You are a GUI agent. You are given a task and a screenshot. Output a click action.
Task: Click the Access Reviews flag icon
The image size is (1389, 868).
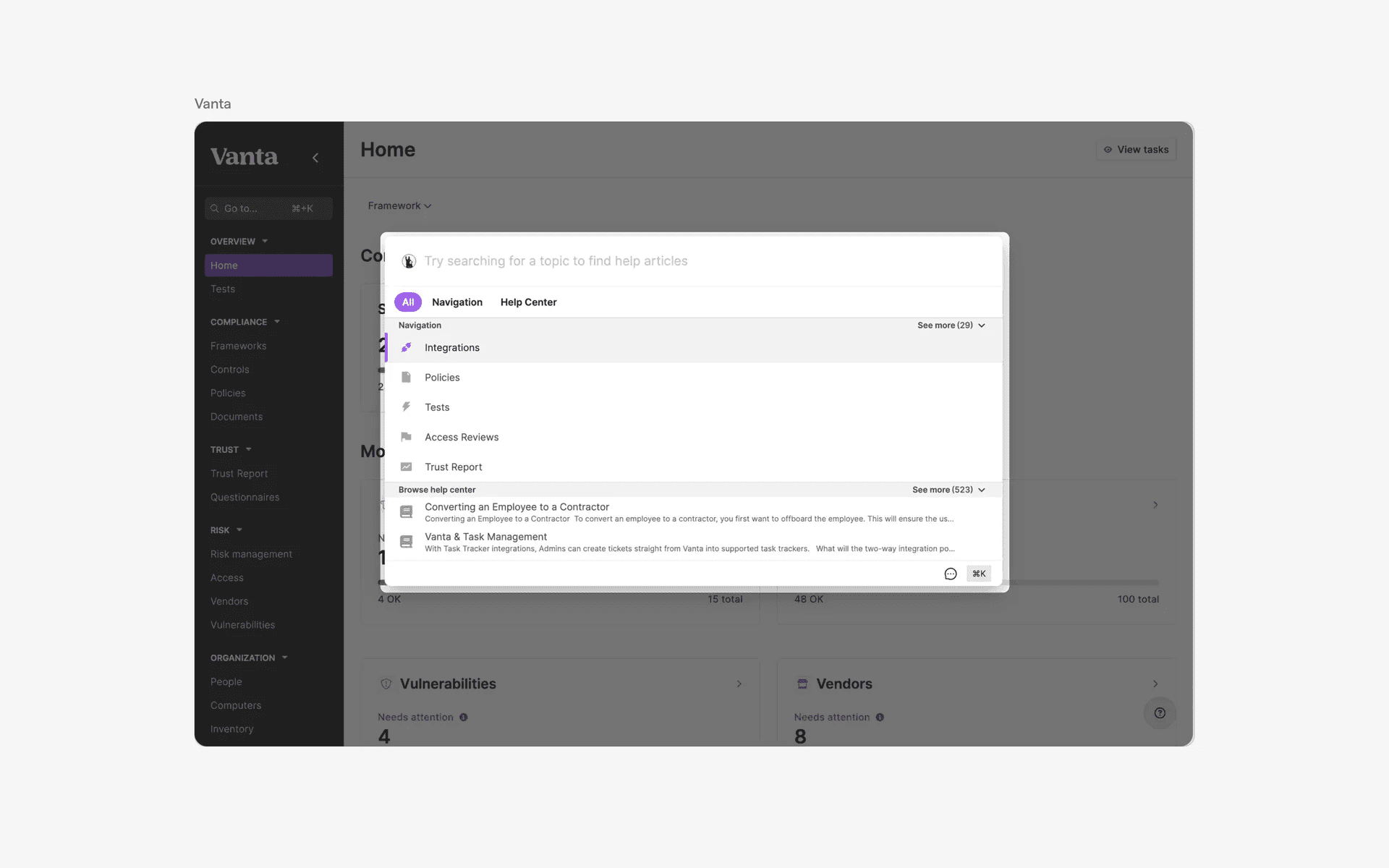[407, 437]
